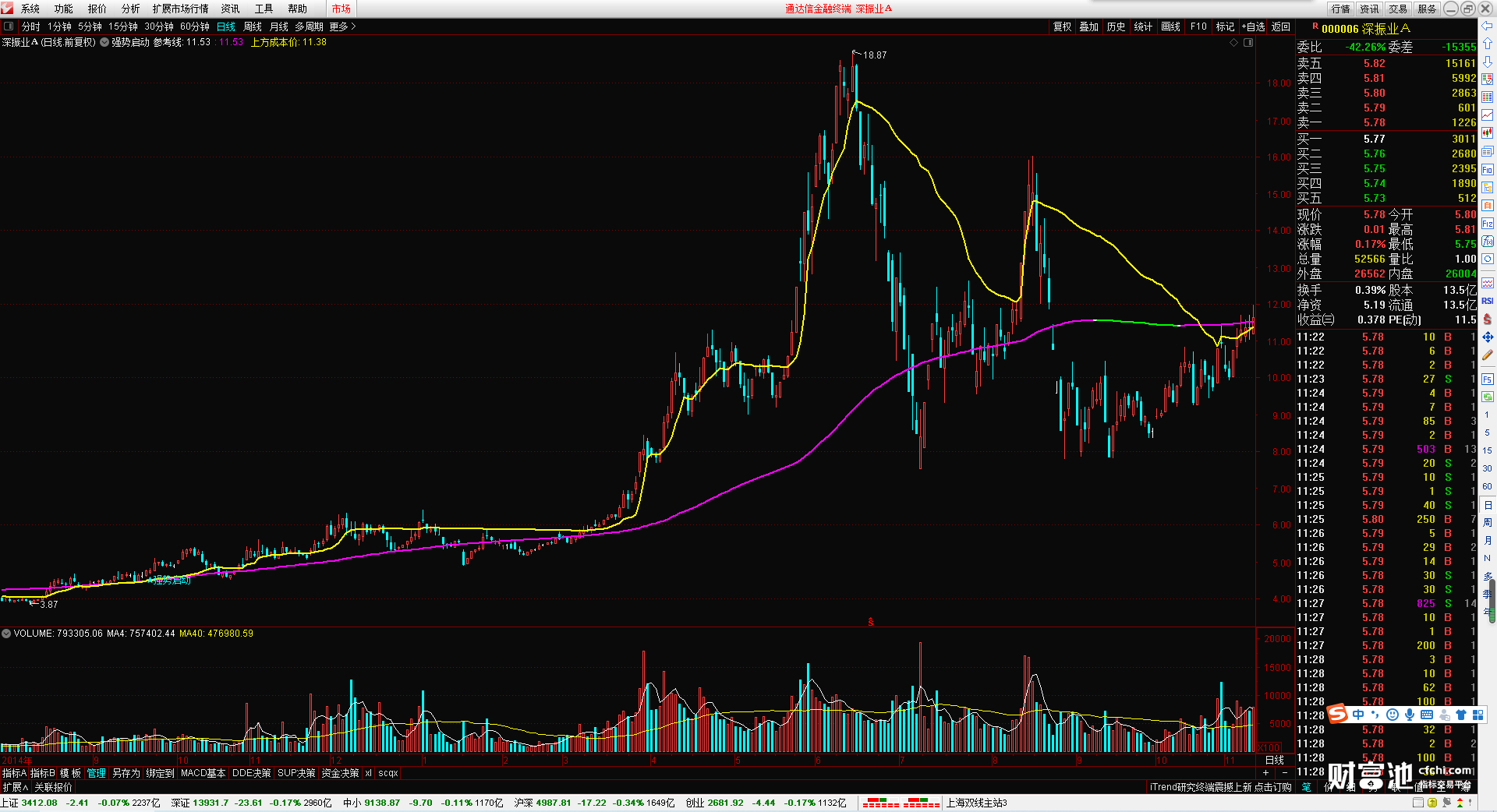The image size is (1497, 812).
Task: Click the +自选 add to watchlist button
Action: pos(1254,26)
